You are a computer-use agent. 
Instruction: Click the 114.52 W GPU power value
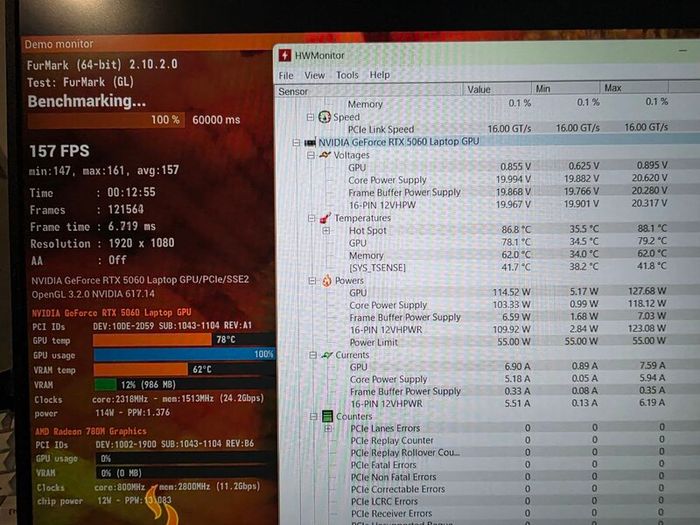pyautogui.click(x=512, y=292)
